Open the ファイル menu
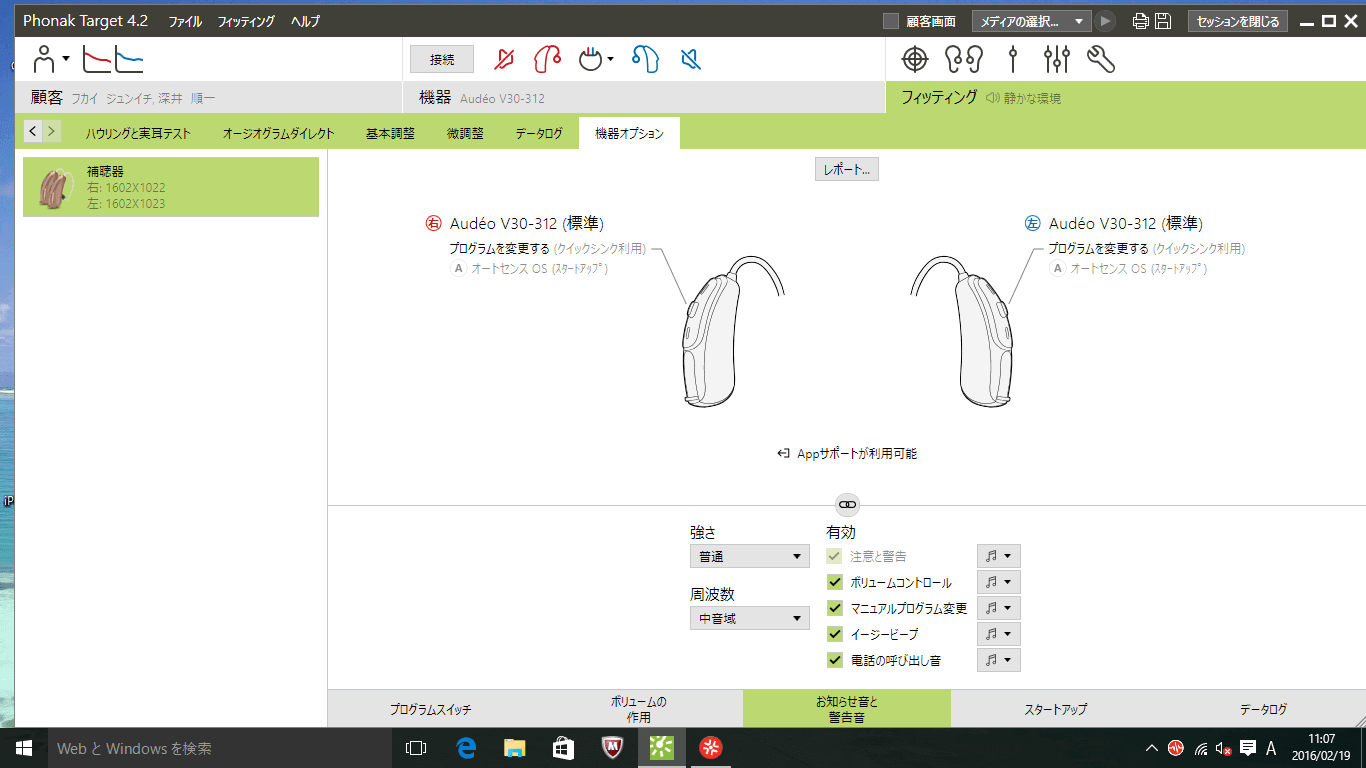Screen dimensions: 1366x768 coord(185,21)
